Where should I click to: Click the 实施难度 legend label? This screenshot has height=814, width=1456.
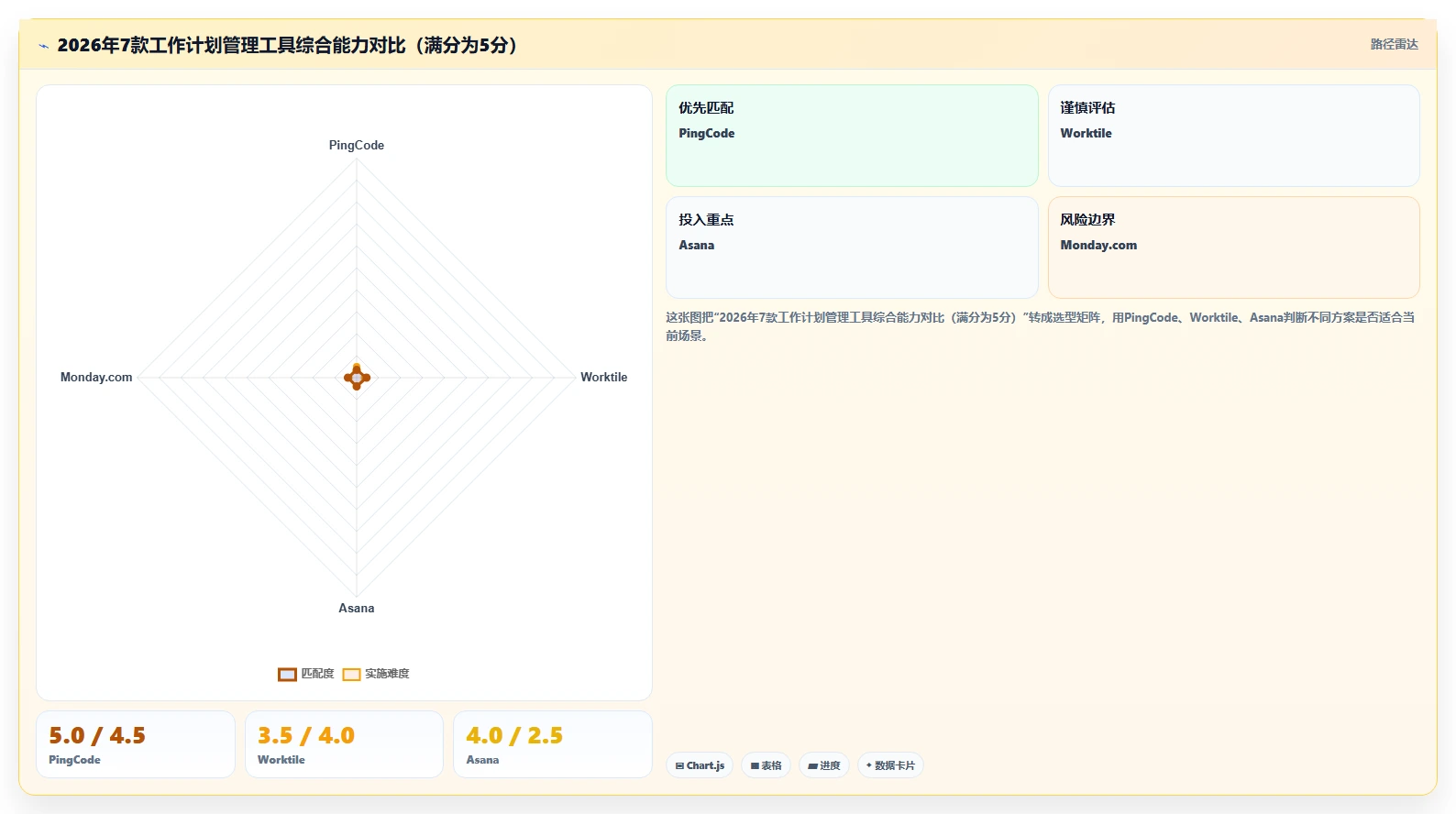pos(387,674)
